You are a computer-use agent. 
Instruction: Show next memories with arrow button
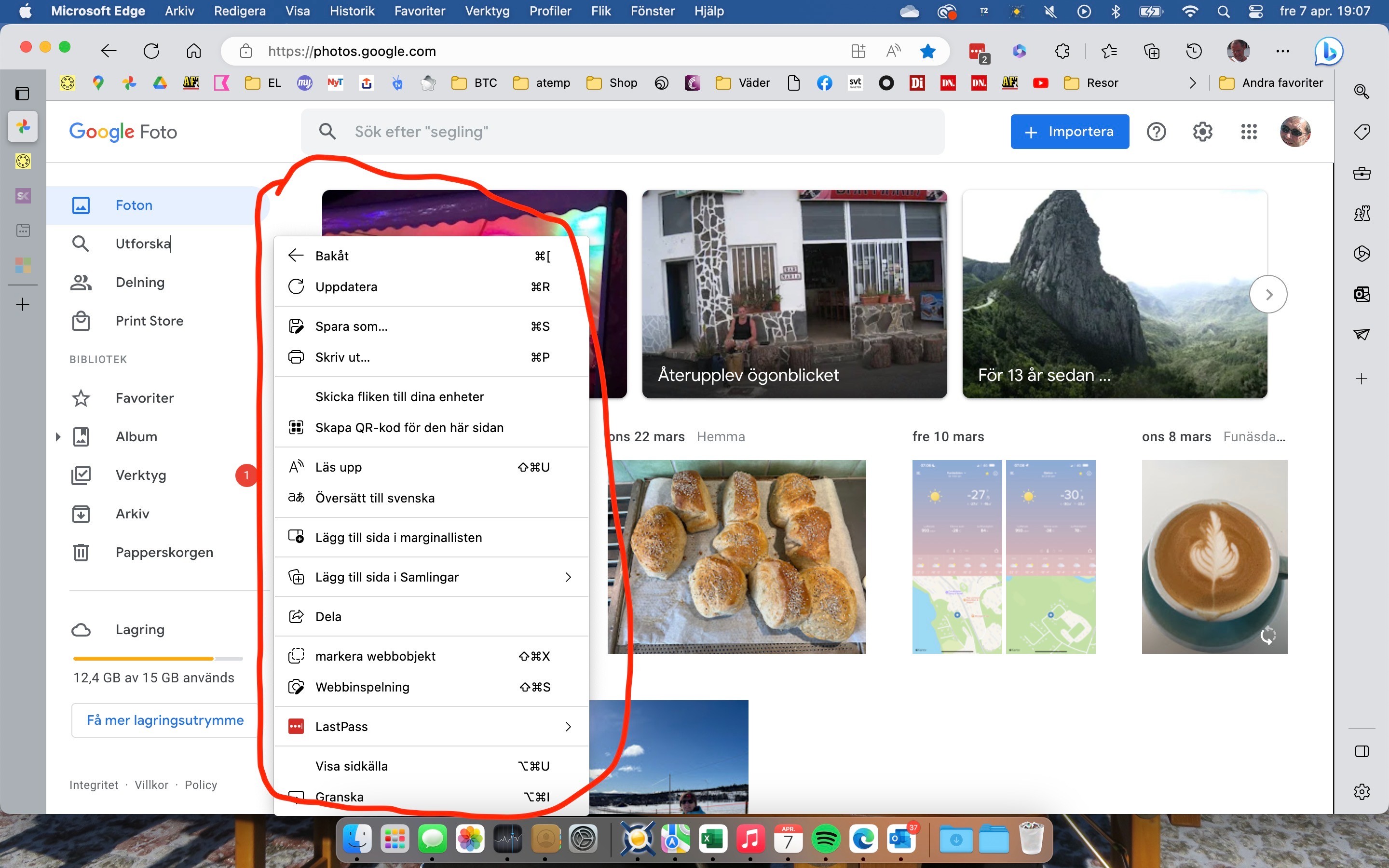tap(1268, 295)
